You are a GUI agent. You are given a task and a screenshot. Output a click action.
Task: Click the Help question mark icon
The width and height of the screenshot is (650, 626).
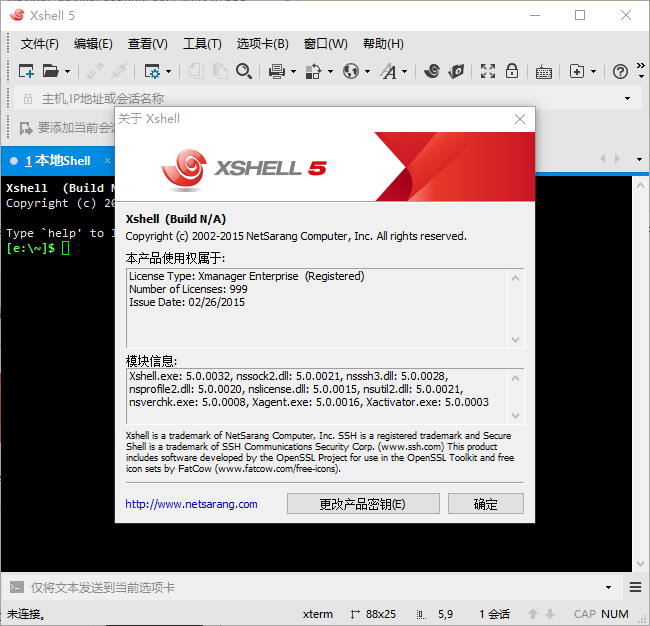[620, 71]
